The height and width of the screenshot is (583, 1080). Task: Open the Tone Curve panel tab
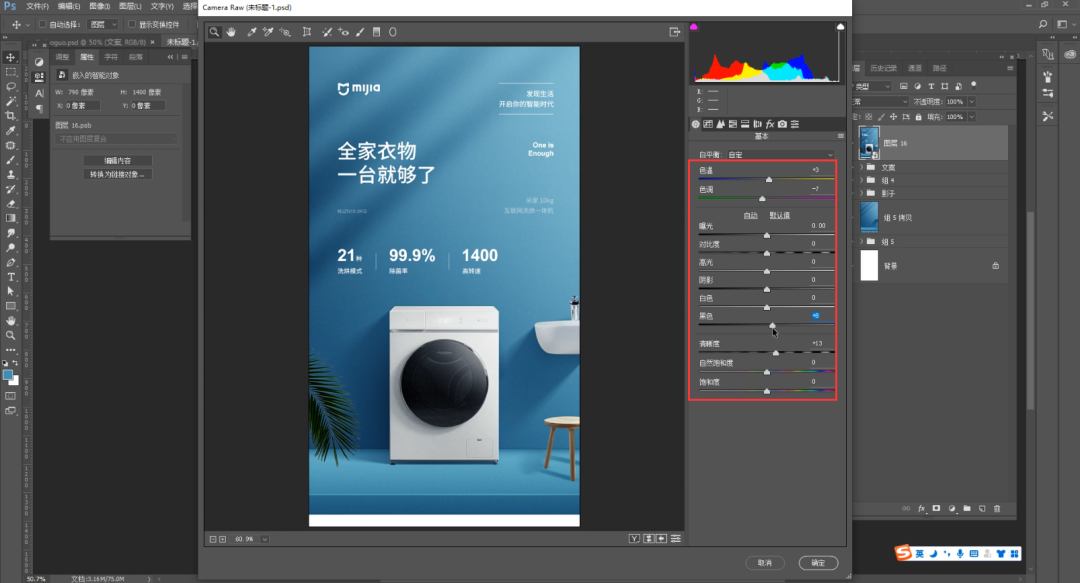[x=707, y=124]
